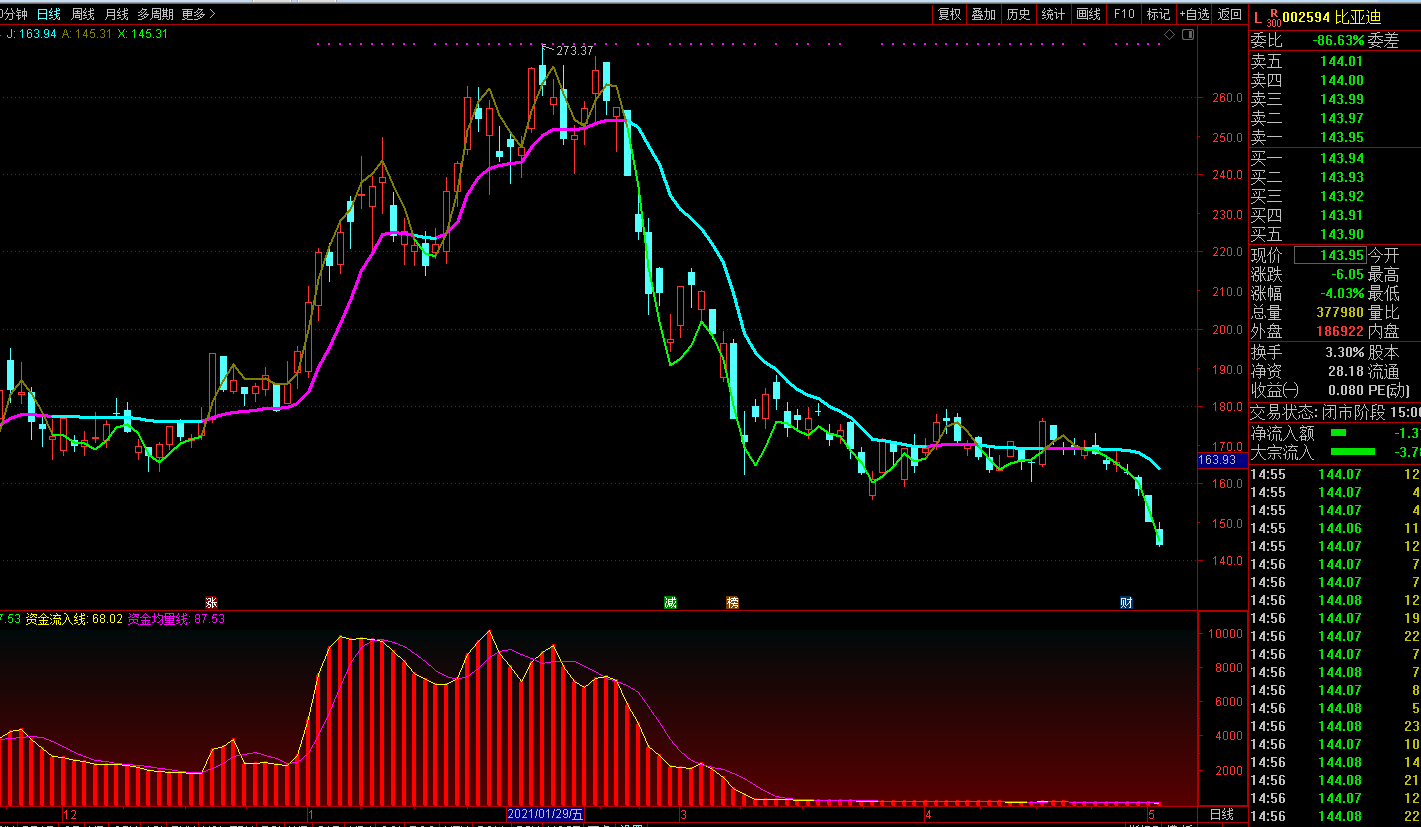The height and width of the screenshot is (827, 1421).
Task: Select the 卖三 143.99 order row
Action: (x=1334, y=99)
